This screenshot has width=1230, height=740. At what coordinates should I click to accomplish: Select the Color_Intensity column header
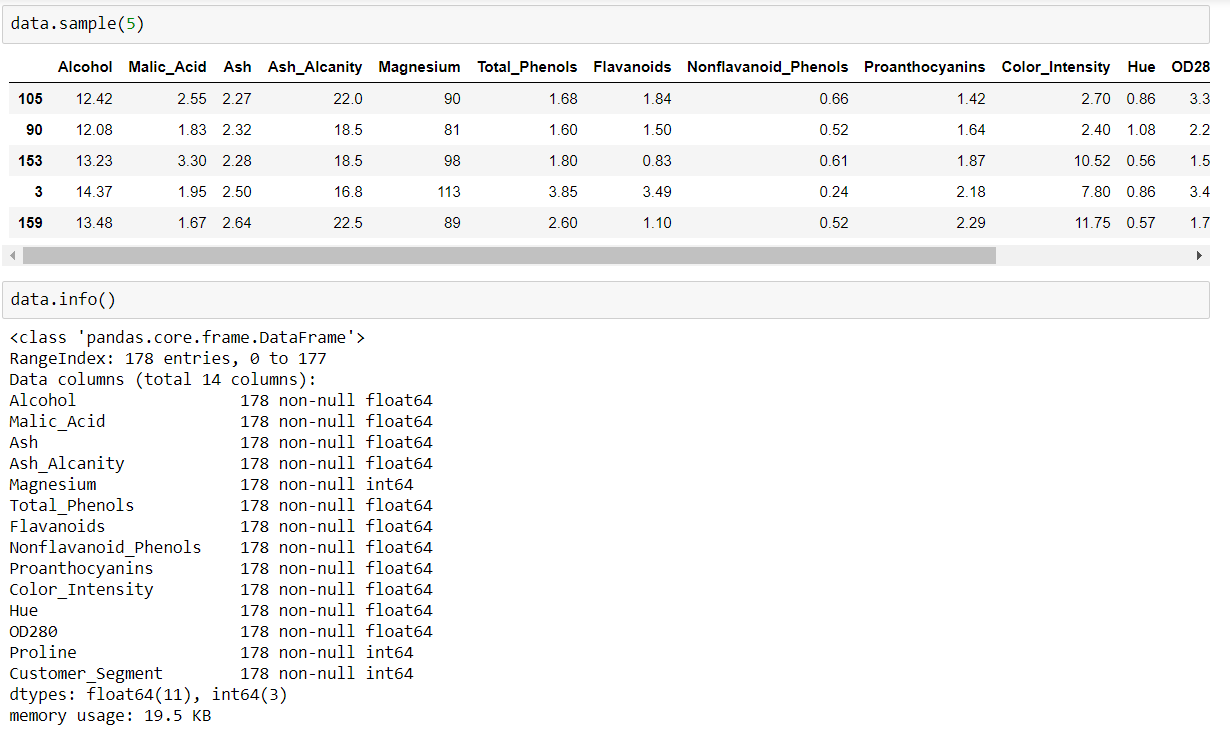1055,67
